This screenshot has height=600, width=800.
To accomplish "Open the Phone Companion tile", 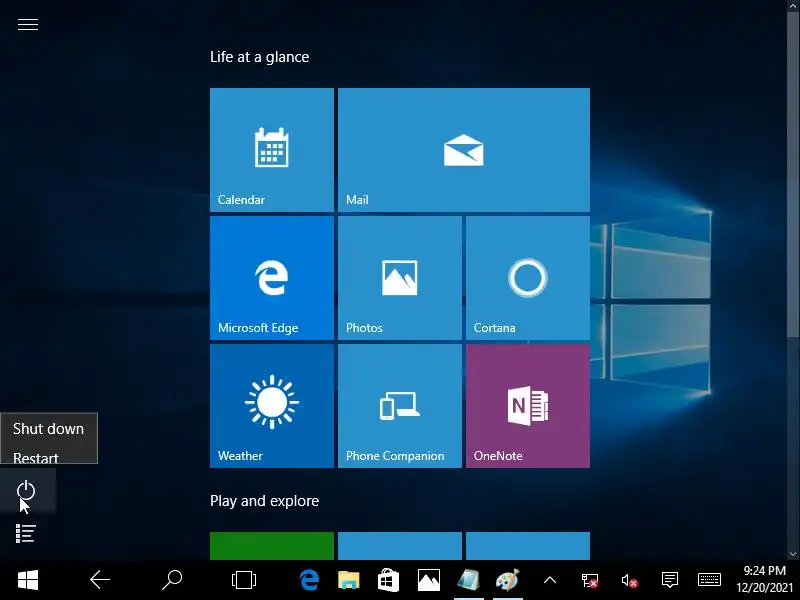I will 400,406.
